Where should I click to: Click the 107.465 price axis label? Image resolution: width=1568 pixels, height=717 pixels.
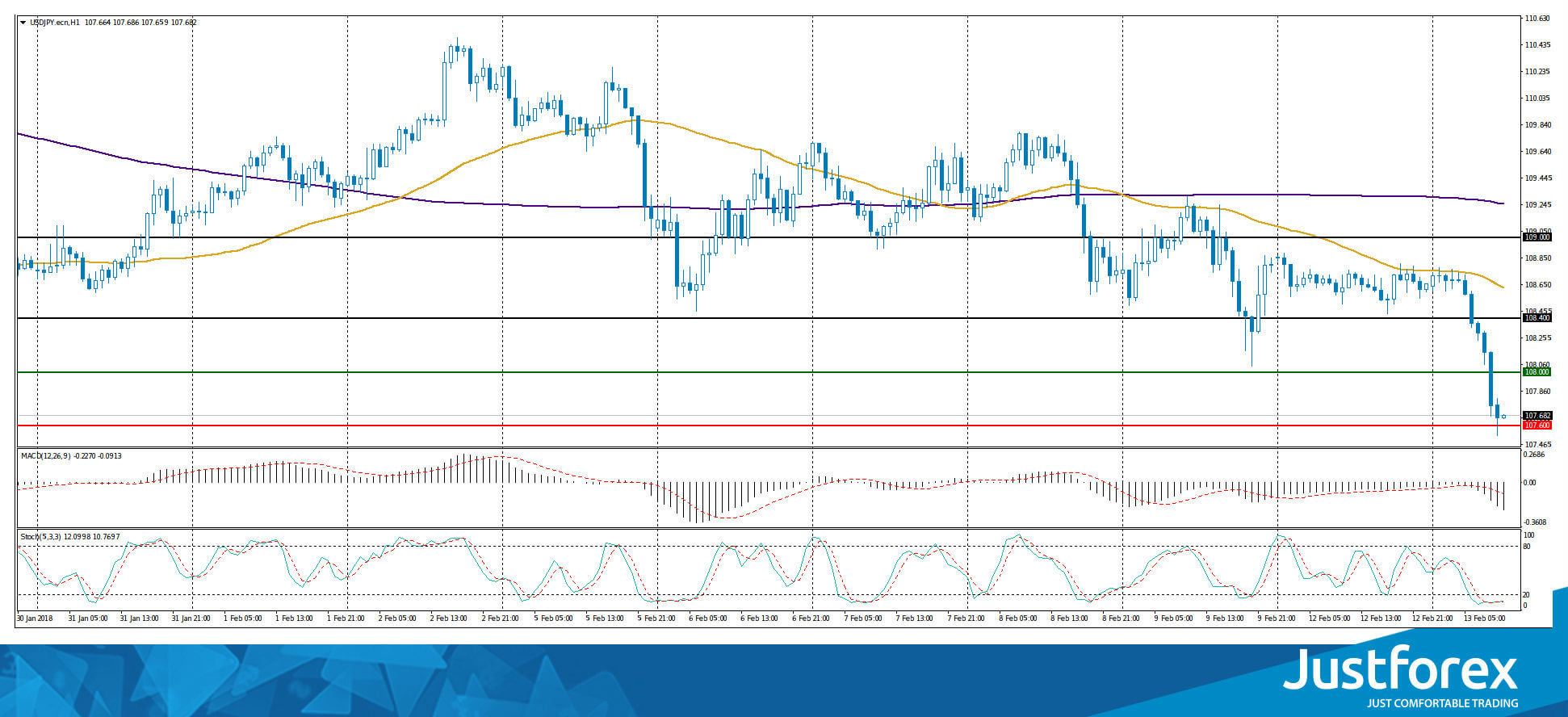tap(1537, 445)
